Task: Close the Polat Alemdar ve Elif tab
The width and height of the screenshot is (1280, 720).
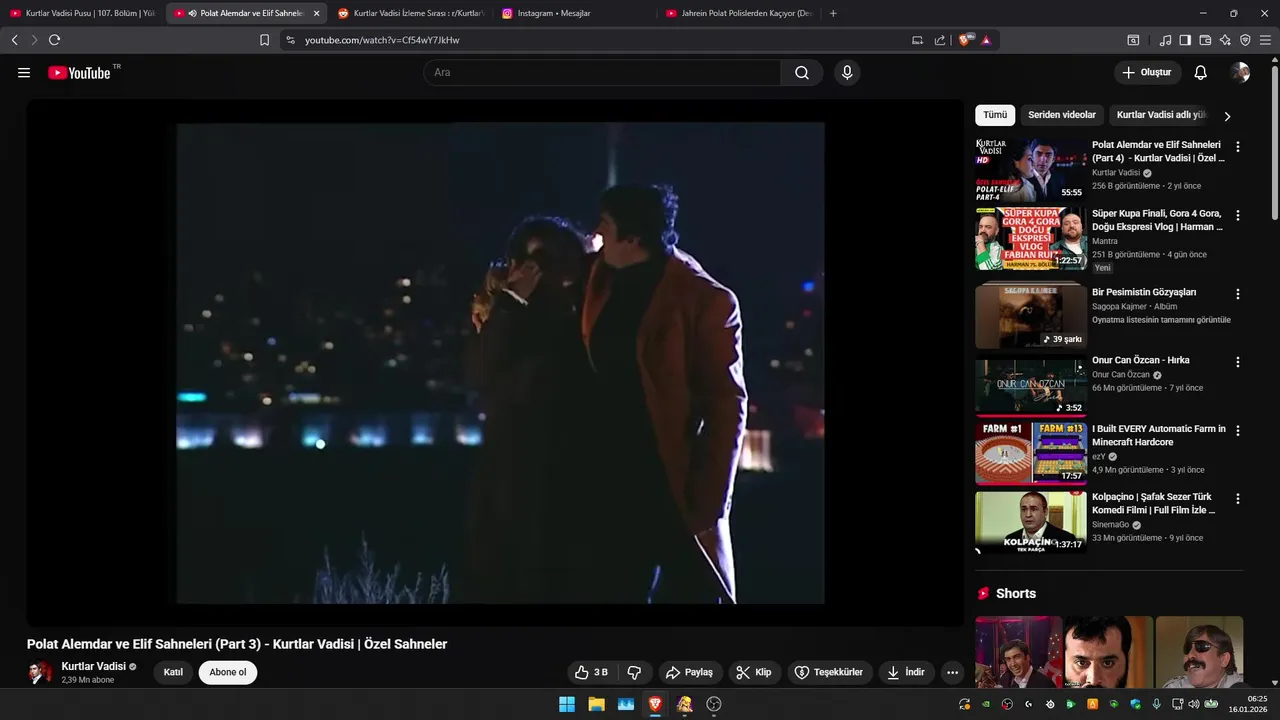Action: [x=317, y=13]
